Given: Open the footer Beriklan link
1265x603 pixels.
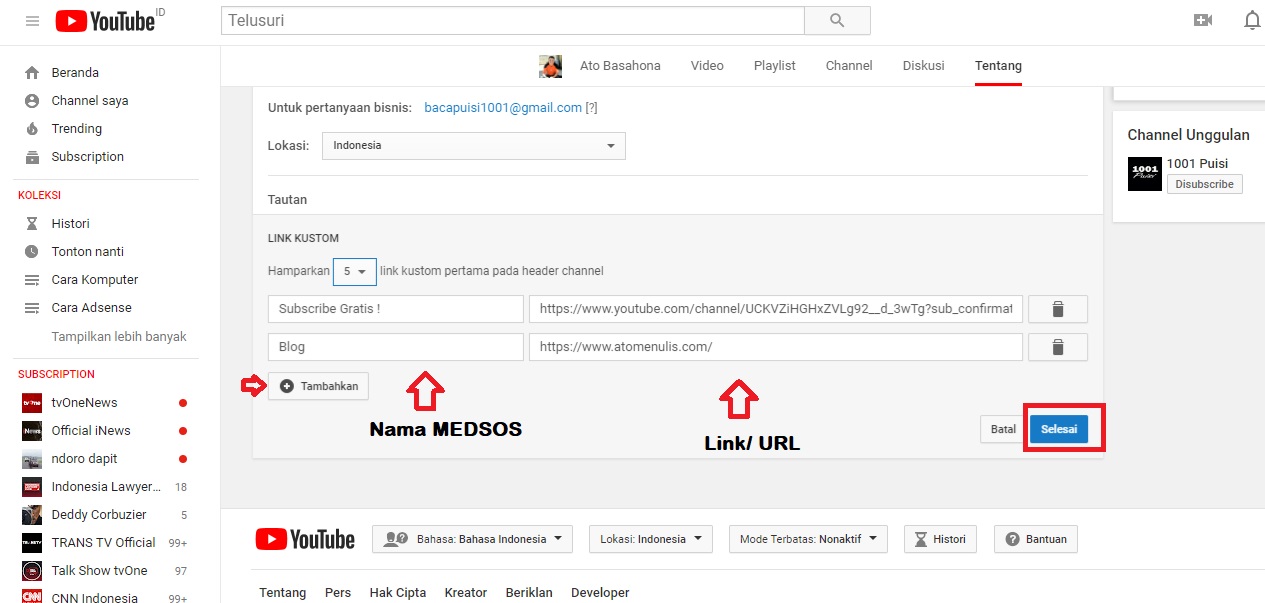Looking at the screenshot, I should [529, 593].
